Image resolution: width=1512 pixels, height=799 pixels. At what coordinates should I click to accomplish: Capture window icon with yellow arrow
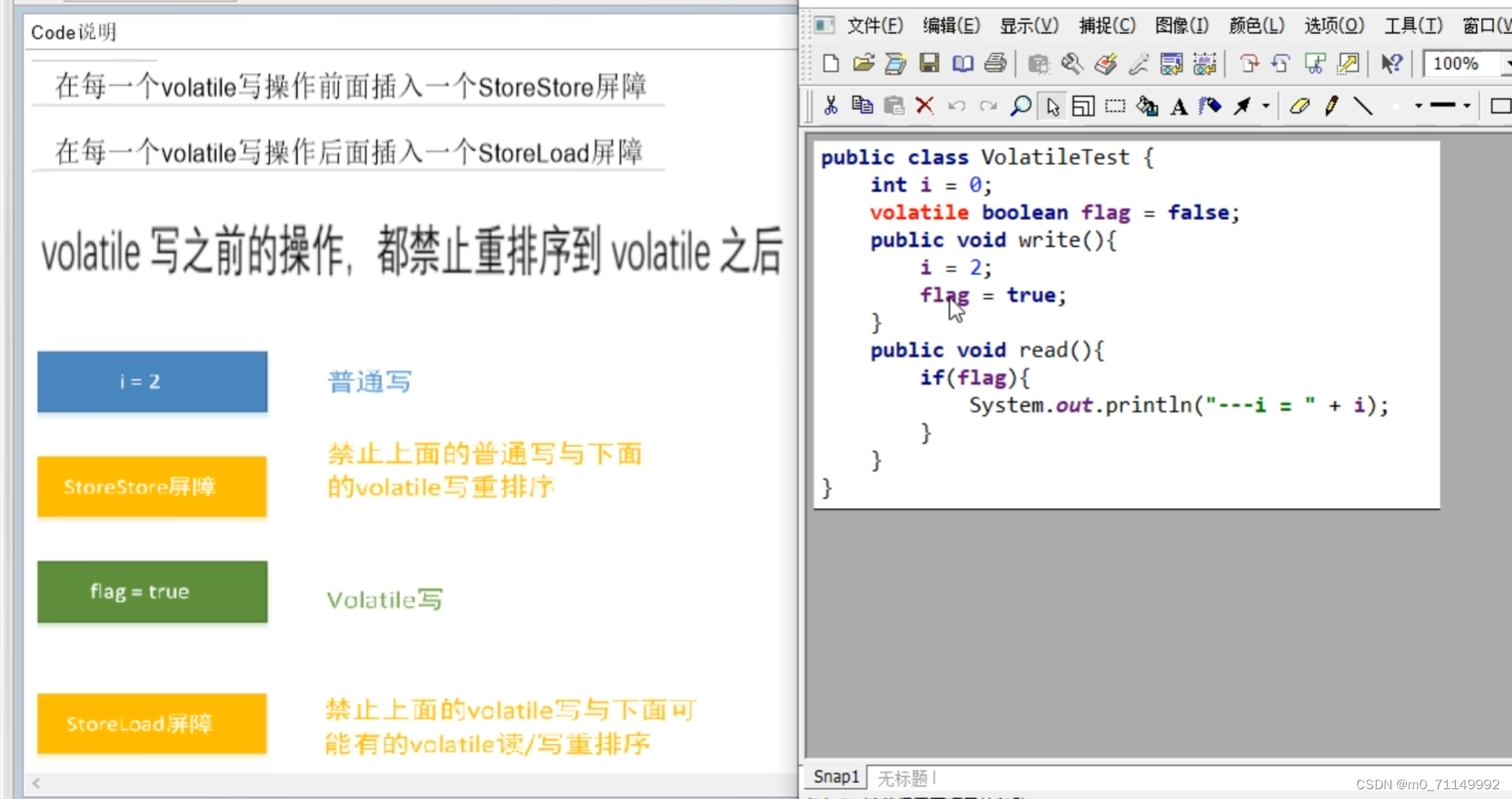pyautogui.click(x=1171, y=64)
